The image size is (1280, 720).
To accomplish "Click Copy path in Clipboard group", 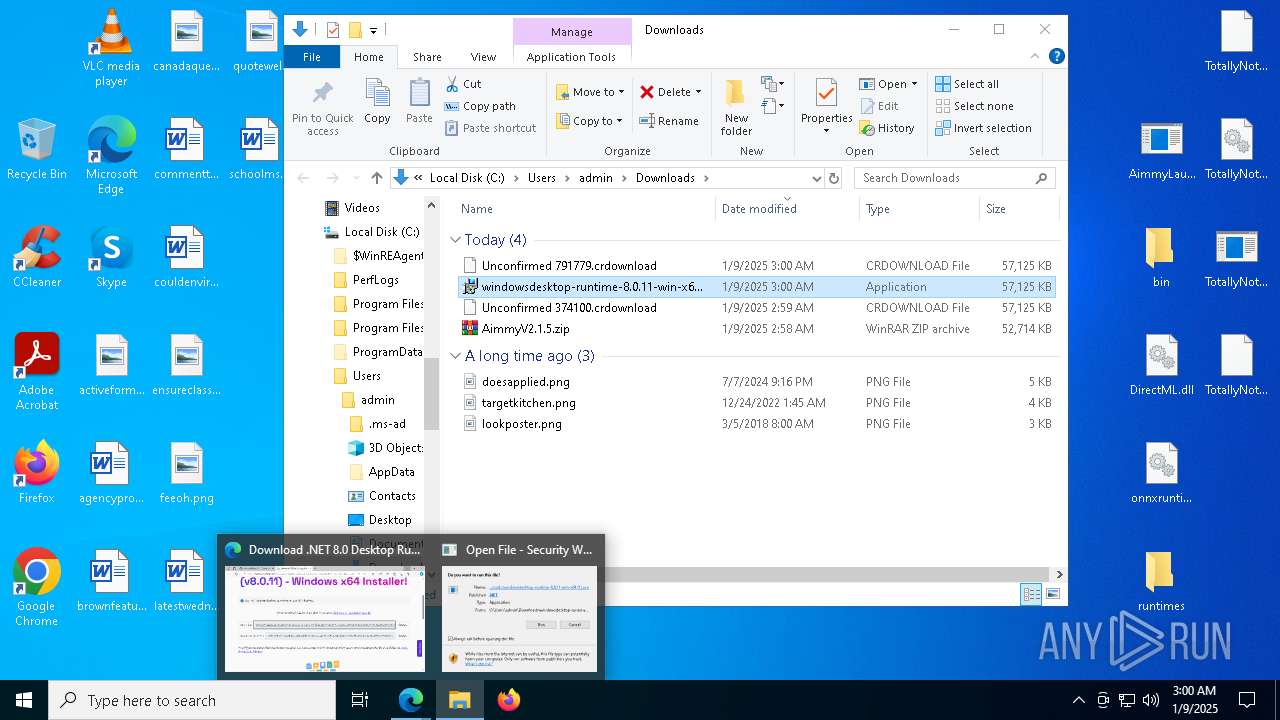I will tap(480, 106).
